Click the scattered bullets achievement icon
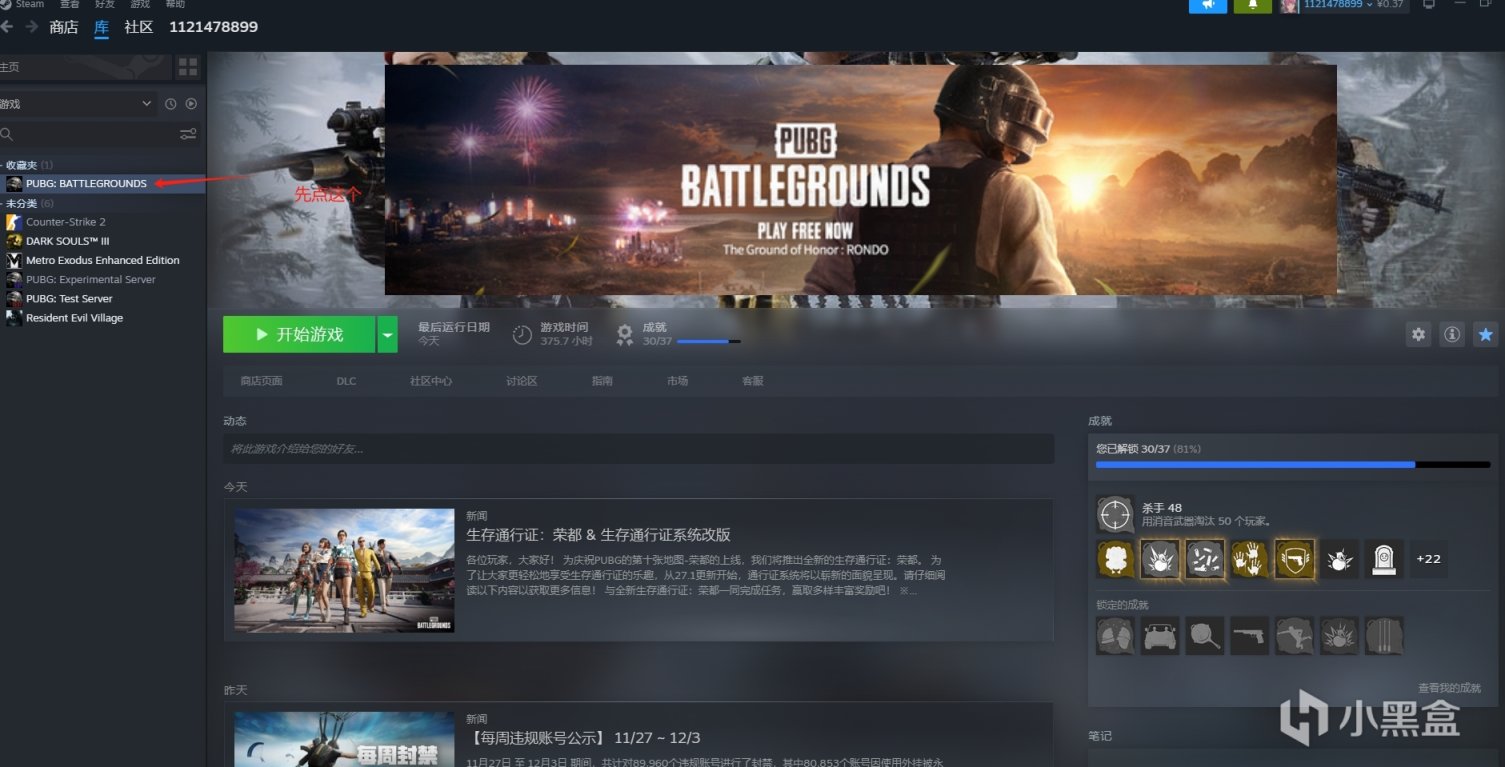The height and width of the screenshot is (767, 1505). click(1205, 559)
